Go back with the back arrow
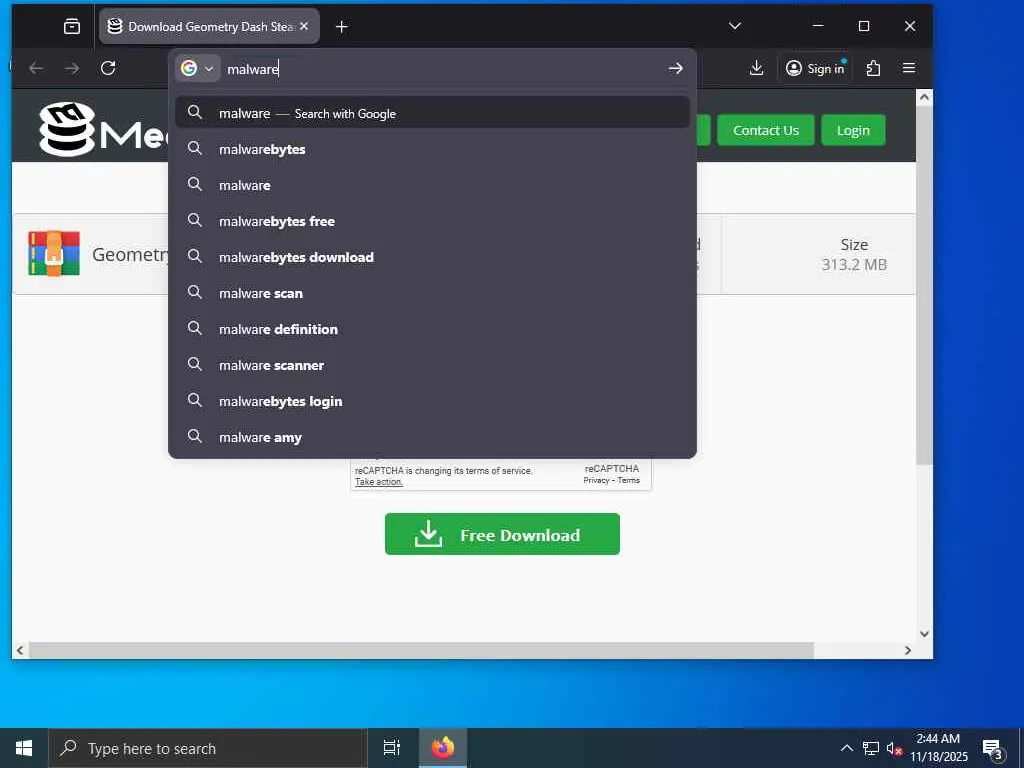1024x768 pixels. (x=37, y=68)
